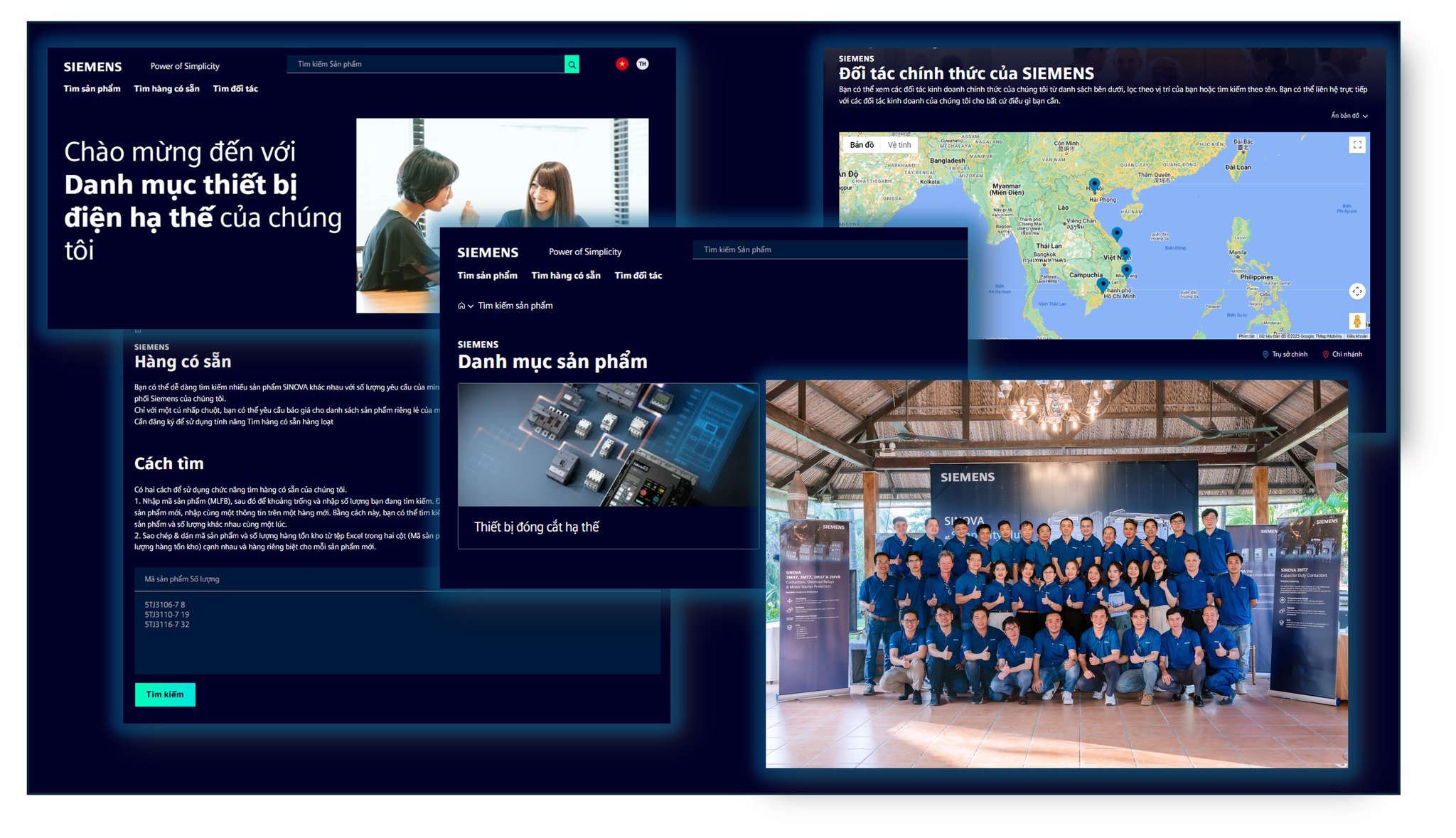
Task: Click the SIEMENS logo in the catalog window
Action: (x=488, y=252)
